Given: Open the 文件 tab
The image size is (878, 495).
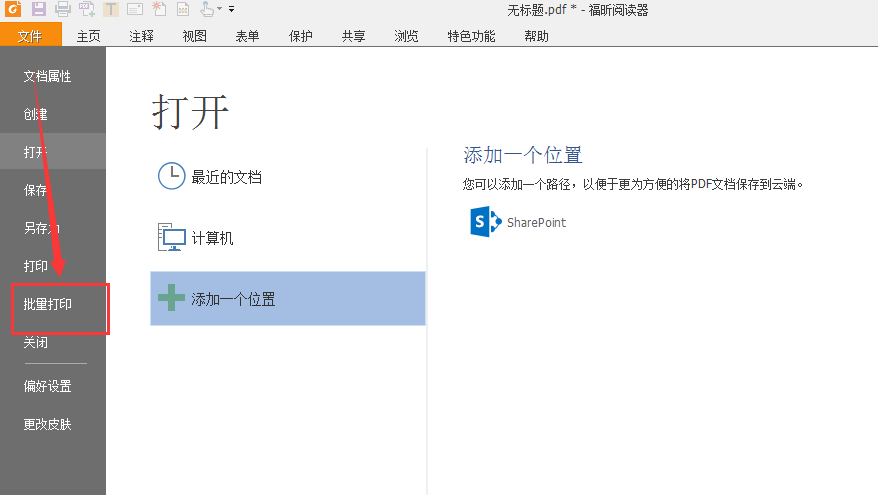Looking at the screenshot, I should 30,35.
